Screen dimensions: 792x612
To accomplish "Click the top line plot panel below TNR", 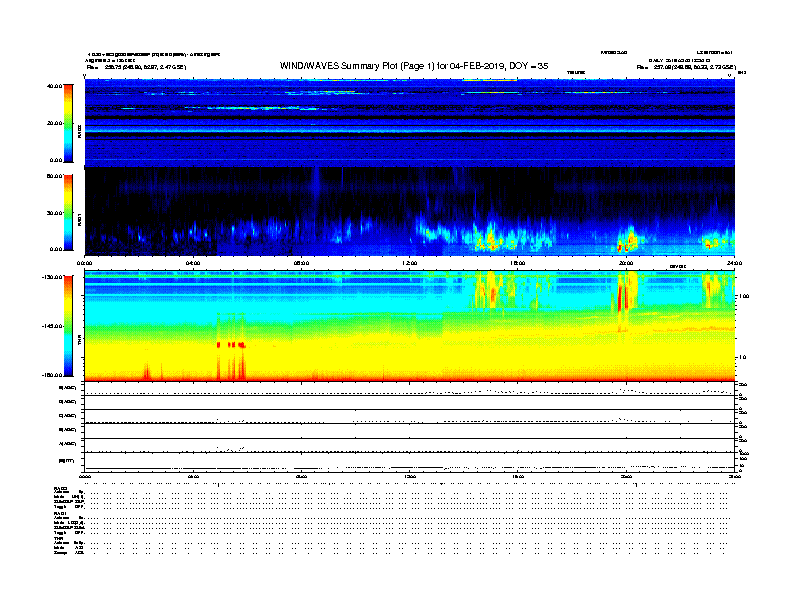I will (409, 388).
